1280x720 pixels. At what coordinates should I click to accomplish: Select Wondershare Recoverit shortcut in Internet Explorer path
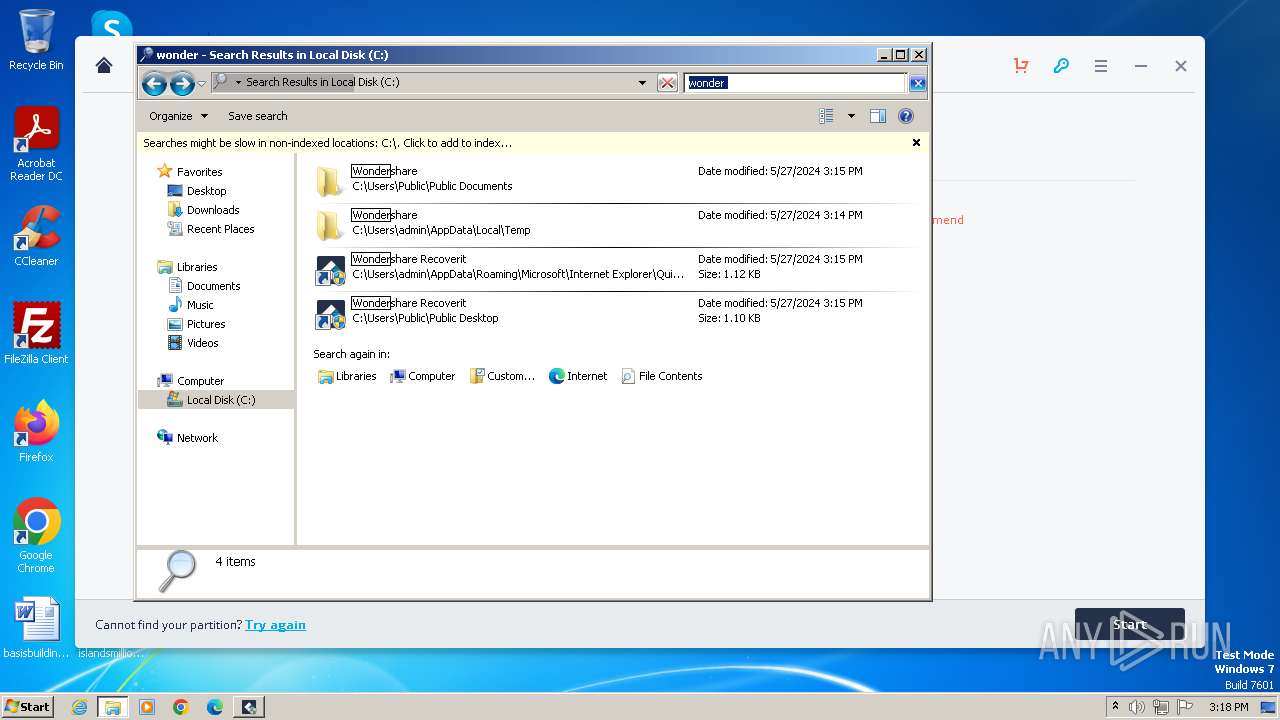(613, 269)
